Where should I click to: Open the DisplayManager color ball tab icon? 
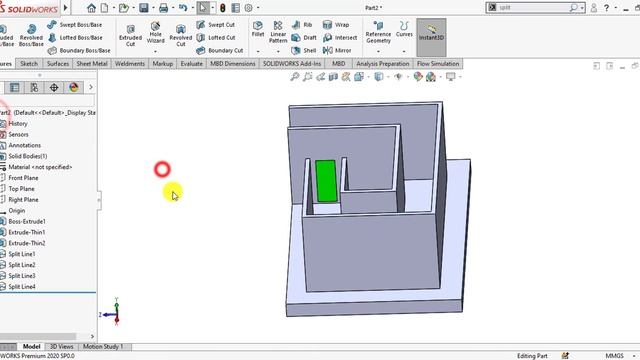click(73, 87)
